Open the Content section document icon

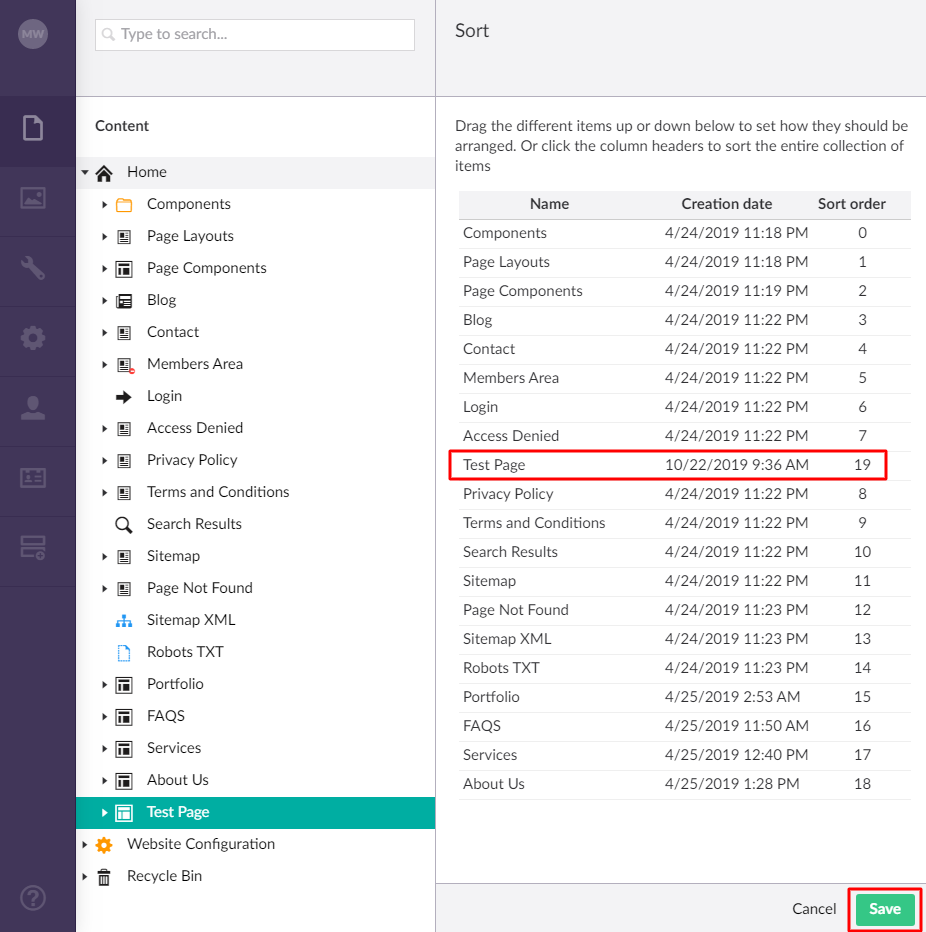click(x=33, y=128)
